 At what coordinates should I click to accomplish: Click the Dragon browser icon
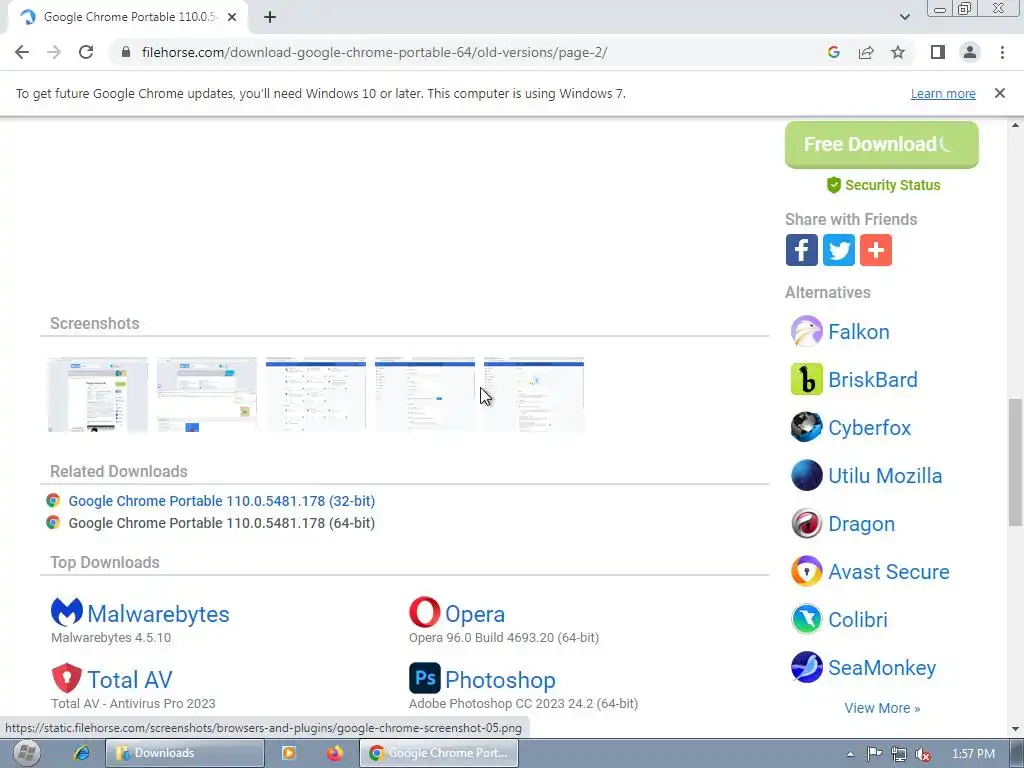tap(807, 523)
